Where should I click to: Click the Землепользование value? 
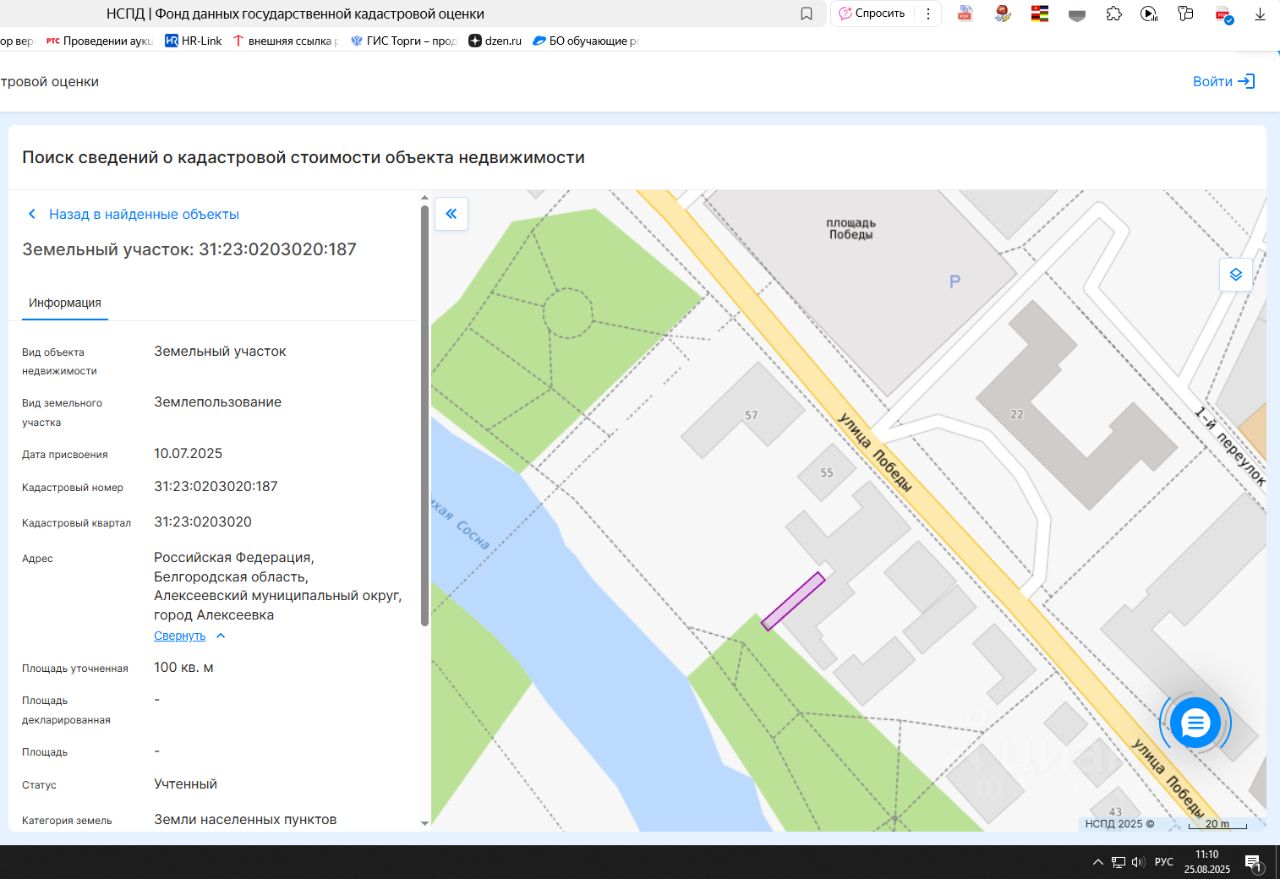click(218, 402)
